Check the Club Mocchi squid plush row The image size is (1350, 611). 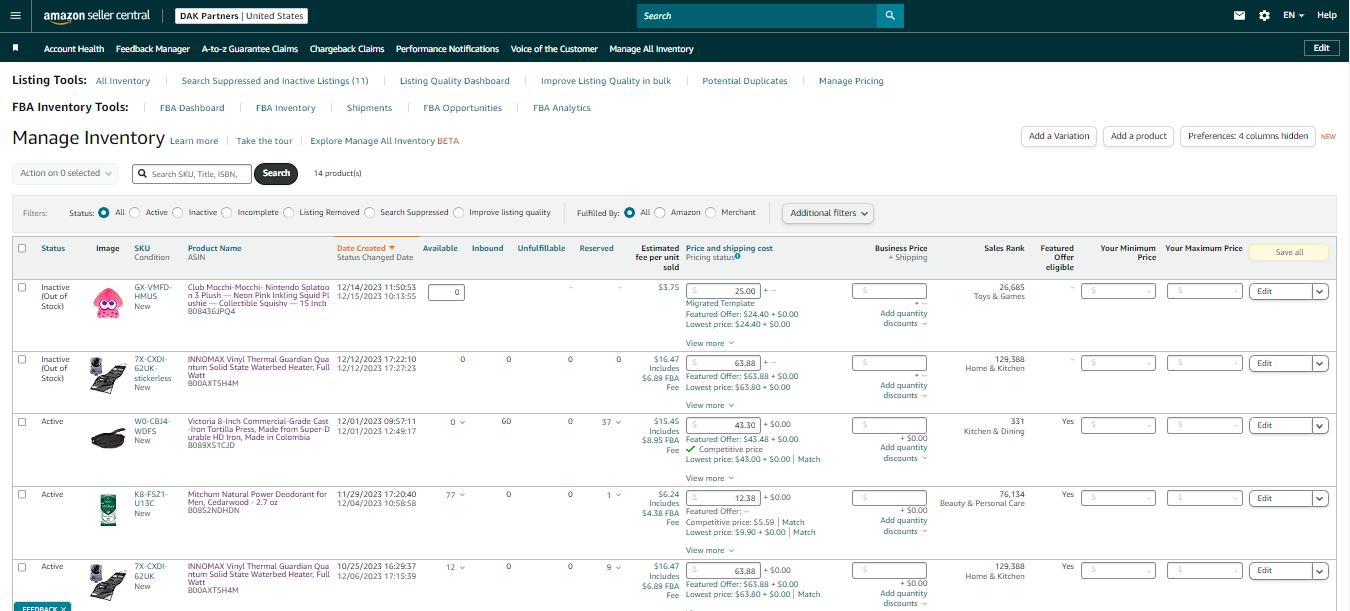click(23, 287)
